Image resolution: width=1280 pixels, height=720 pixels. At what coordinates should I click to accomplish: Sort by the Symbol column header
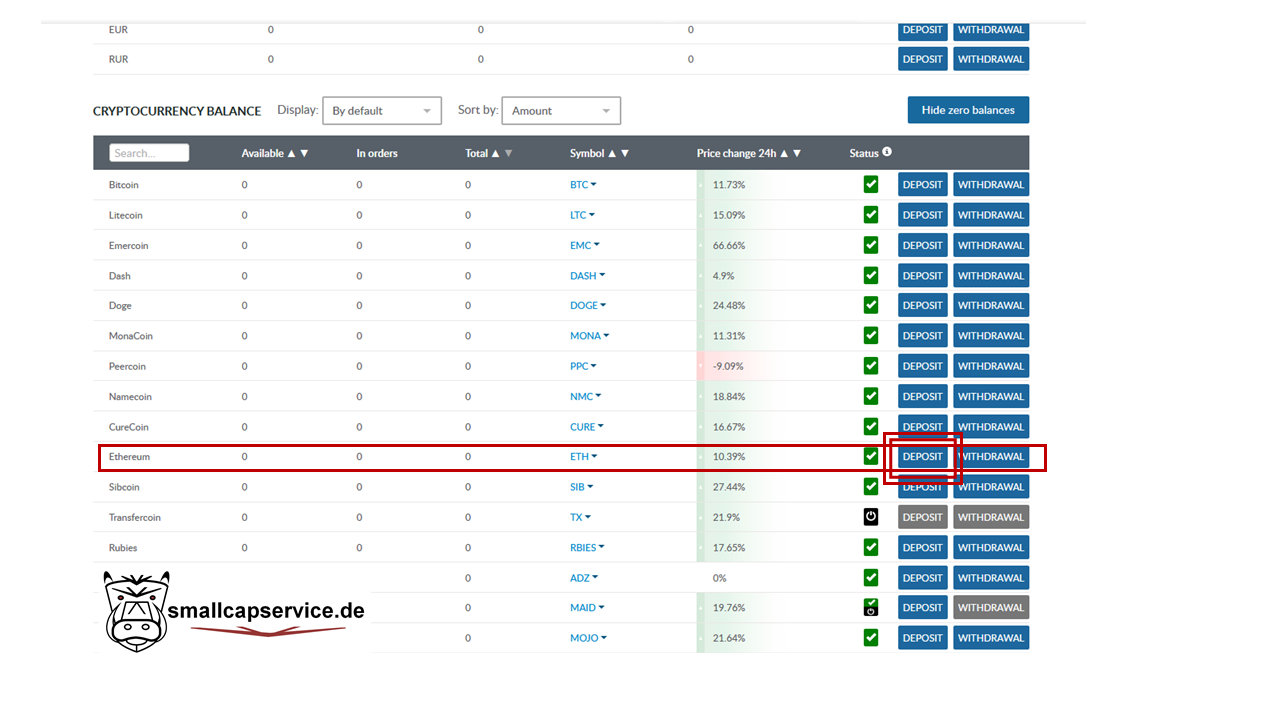[x=599, y=153]
